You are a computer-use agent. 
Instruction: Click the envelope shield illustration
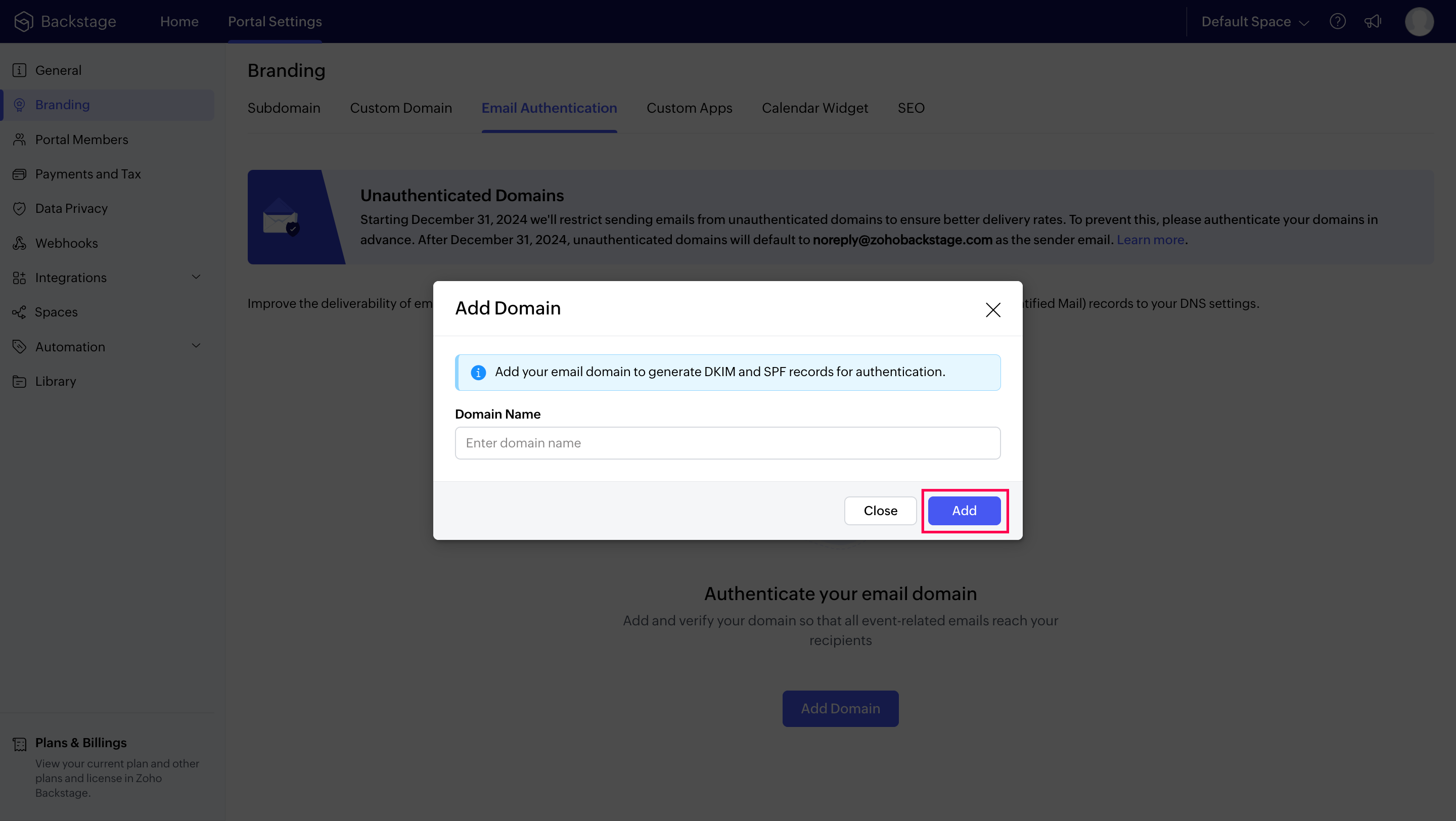pyautogui.click(x=281, y=217)
